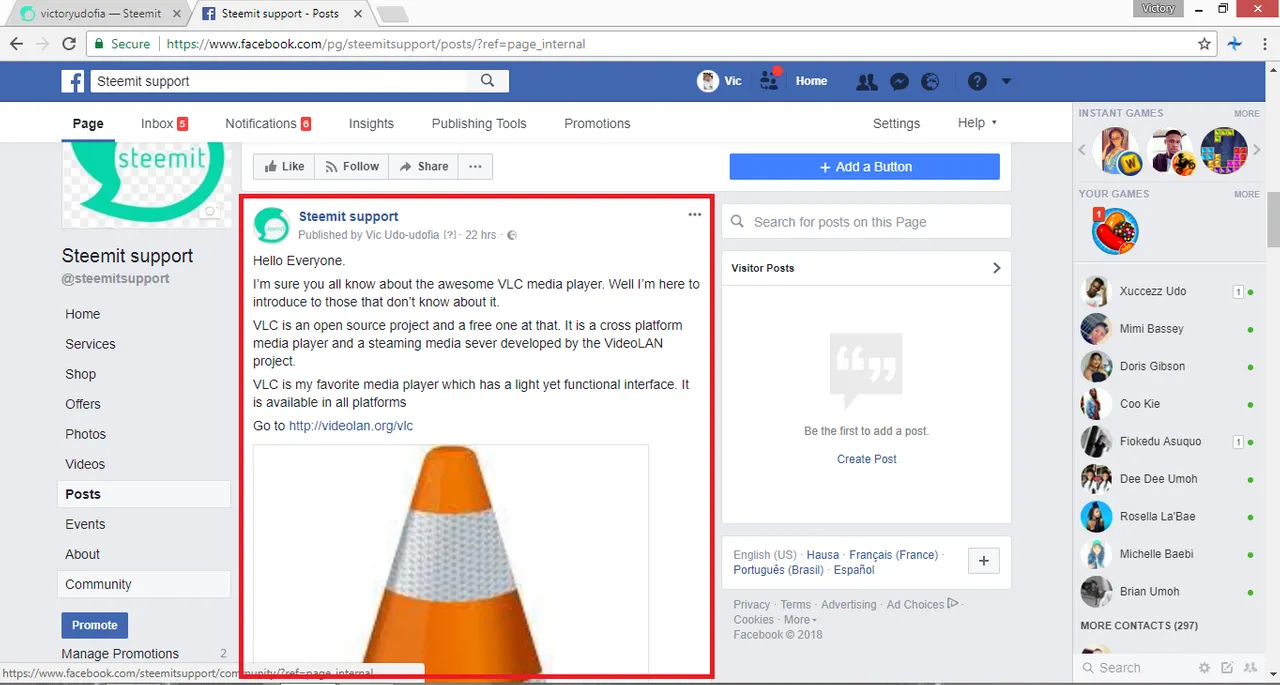Open the friend requests icon

pyautogui.click(x=866, y=82)
